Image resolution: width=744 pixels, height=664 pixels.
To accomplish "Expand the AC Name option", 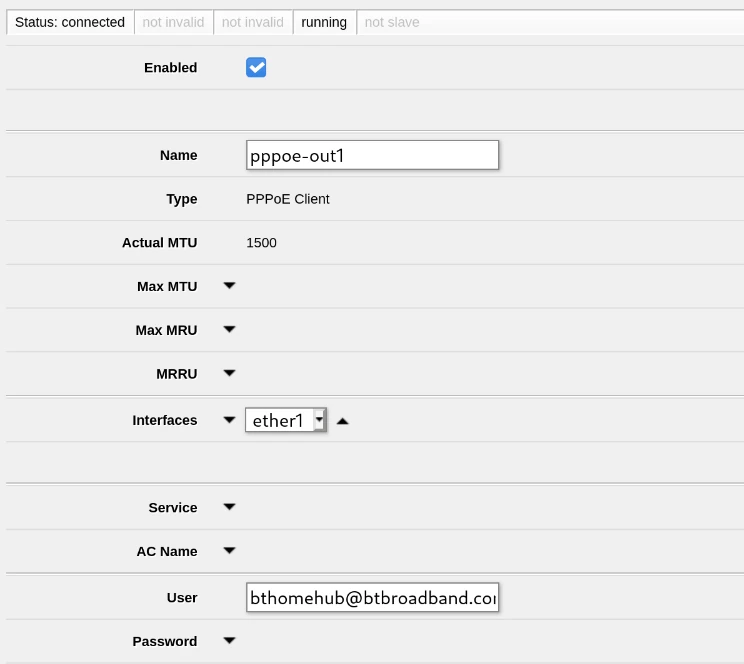I will (x=229, y=551).
